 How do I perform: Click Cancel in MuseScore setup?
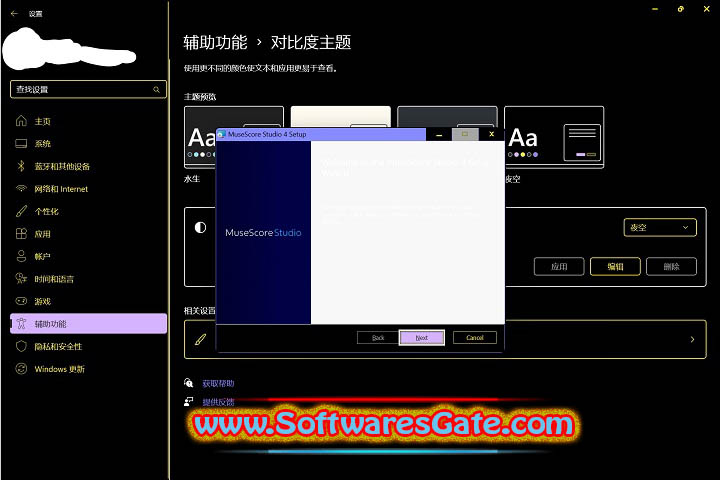pyautogui.click(x=475, y=338)
